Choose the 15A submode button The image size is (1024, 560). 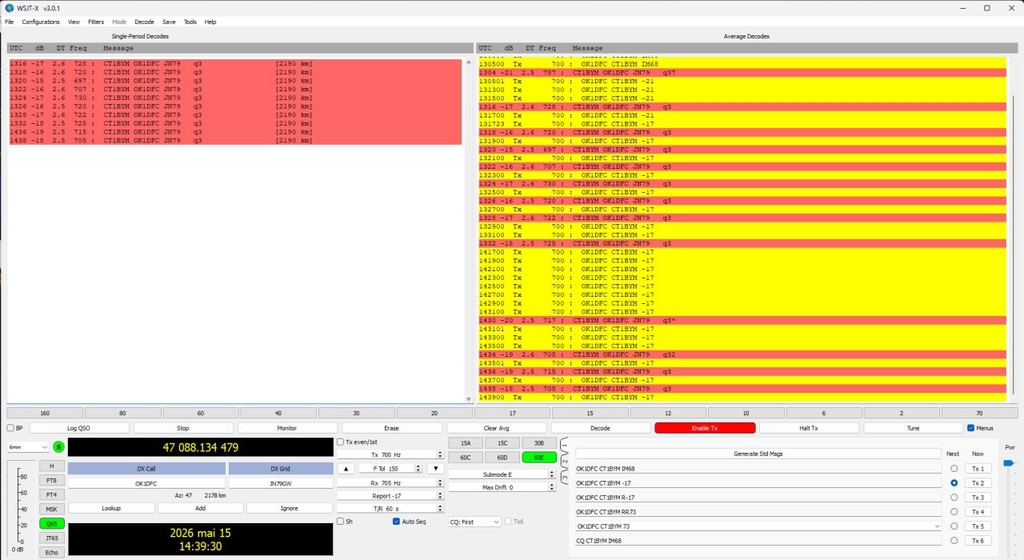click(466, 443)
